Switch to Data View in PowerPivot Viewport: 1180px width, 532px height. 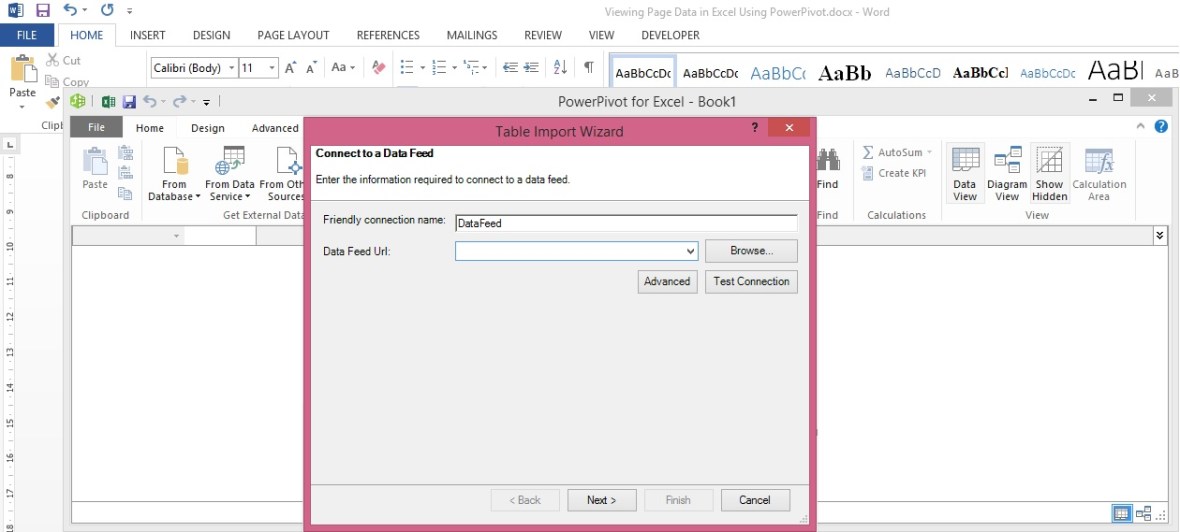(965, 174)
